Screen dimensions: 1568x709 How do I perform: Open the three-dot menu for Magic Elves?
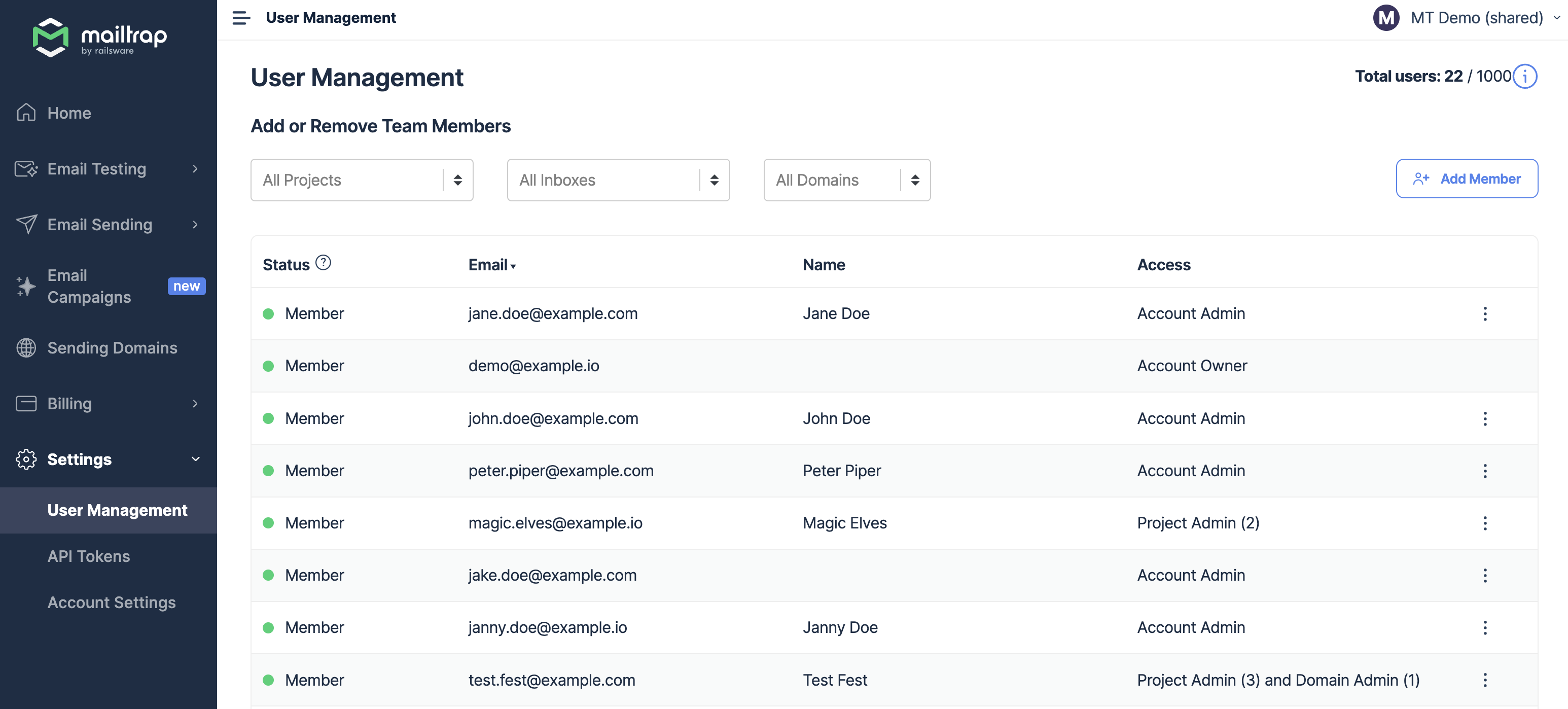[1485, 523]
